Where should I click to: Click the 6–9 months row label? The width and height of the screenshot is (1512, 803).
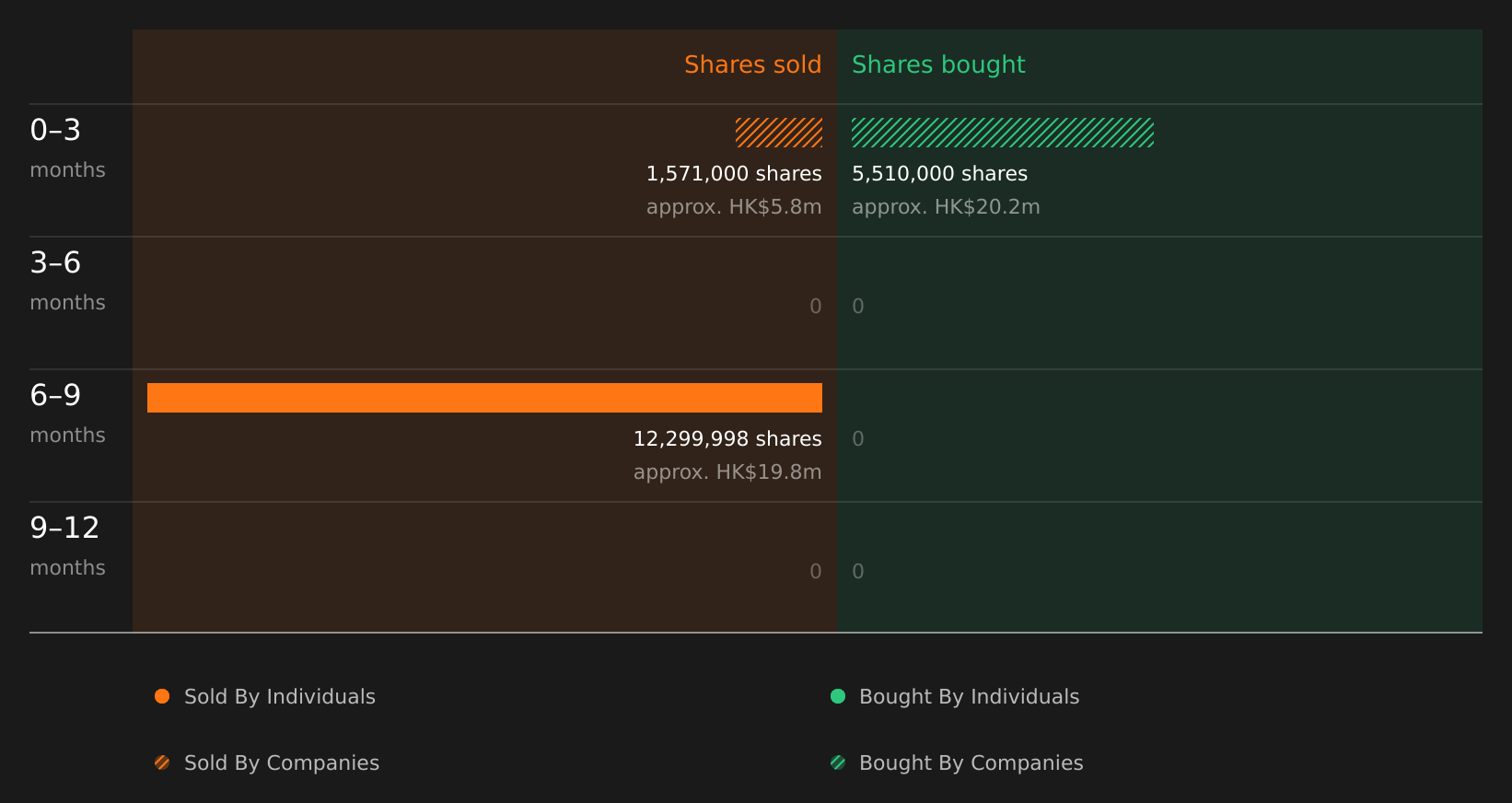click(x=67, y=413)
